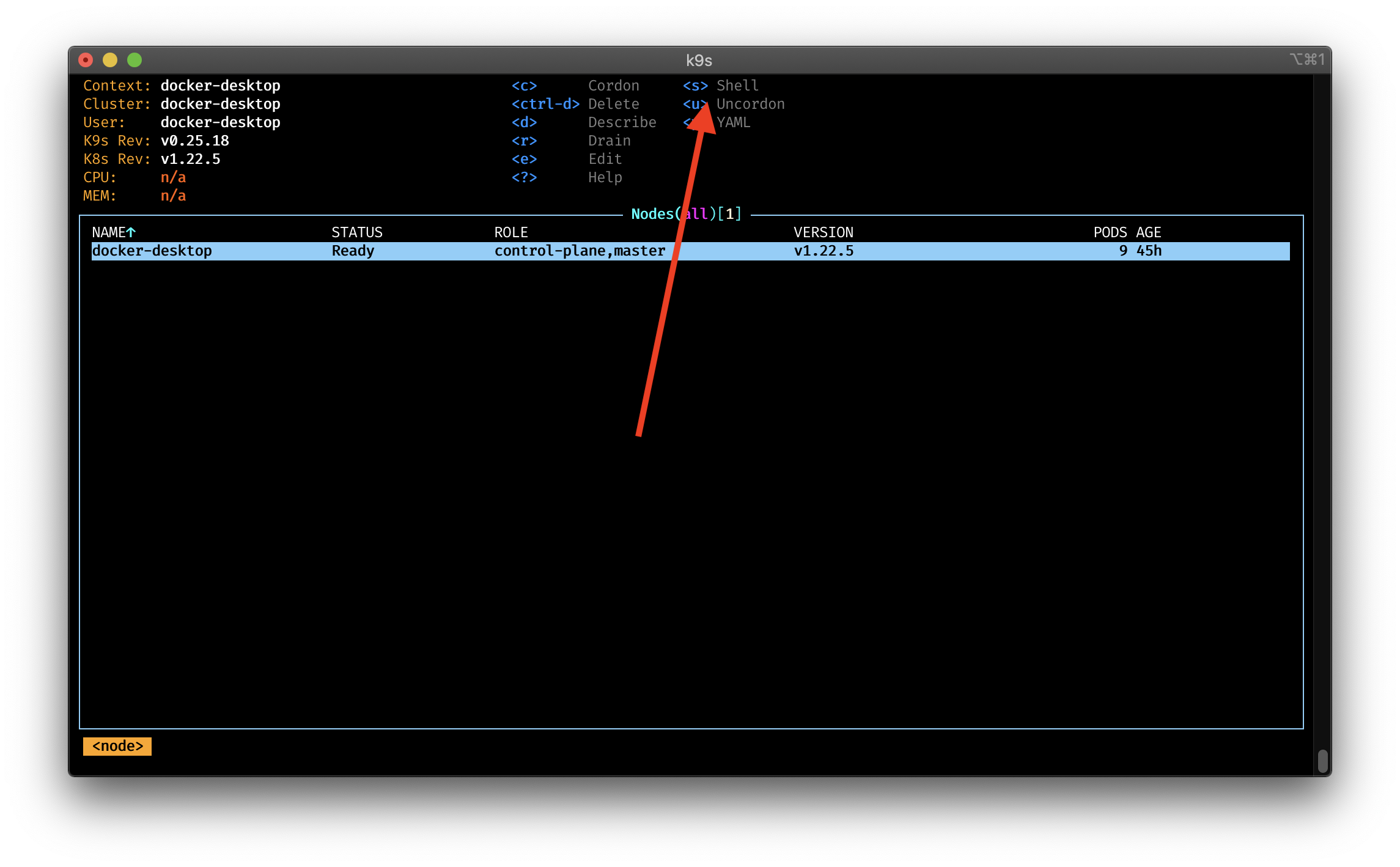Click the STATUS column header
Viewport: 1400px width, 867px height.
pyautogui.click(x=357, y=232)
